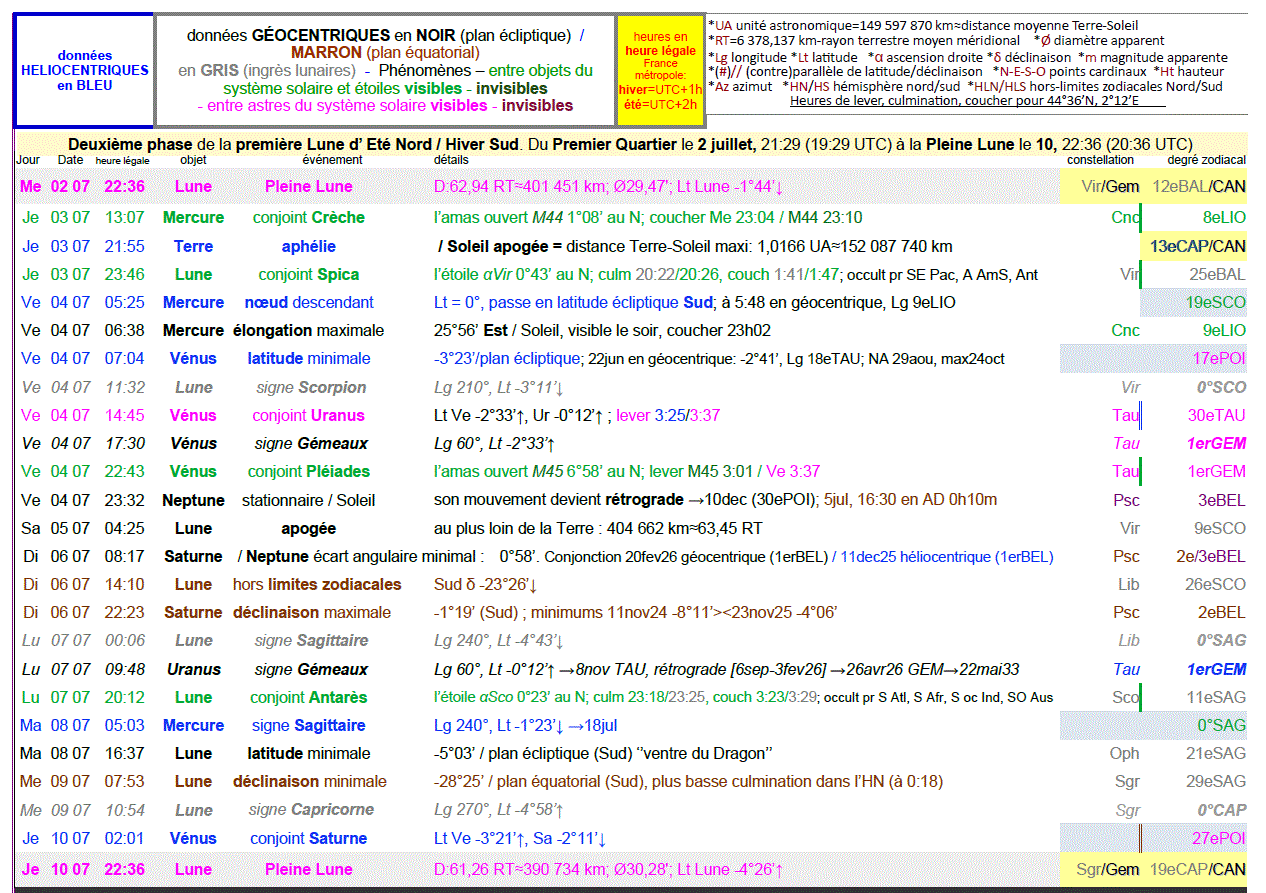
Task: Click the 'conjoint Saturne' event
Action: pos(308,838)
